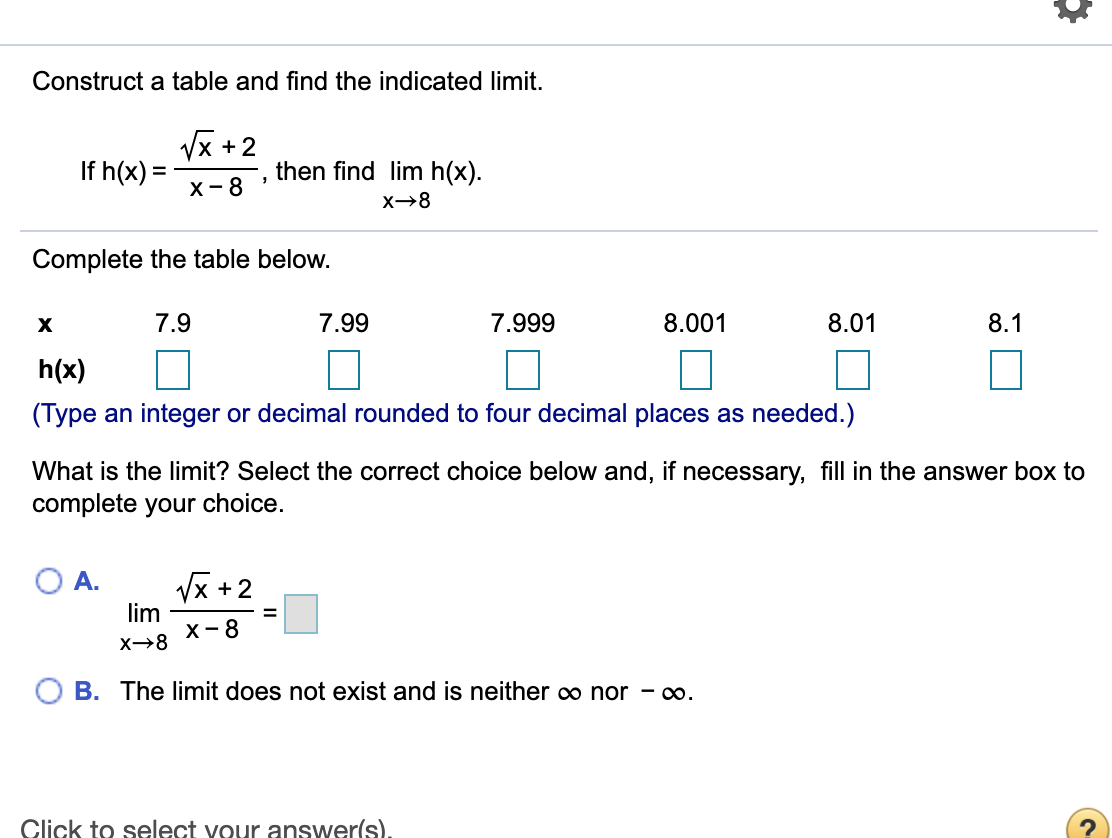Click the h(x) input box under 8.01
This screenshot has height=838, width=1112.
point(852,369)
